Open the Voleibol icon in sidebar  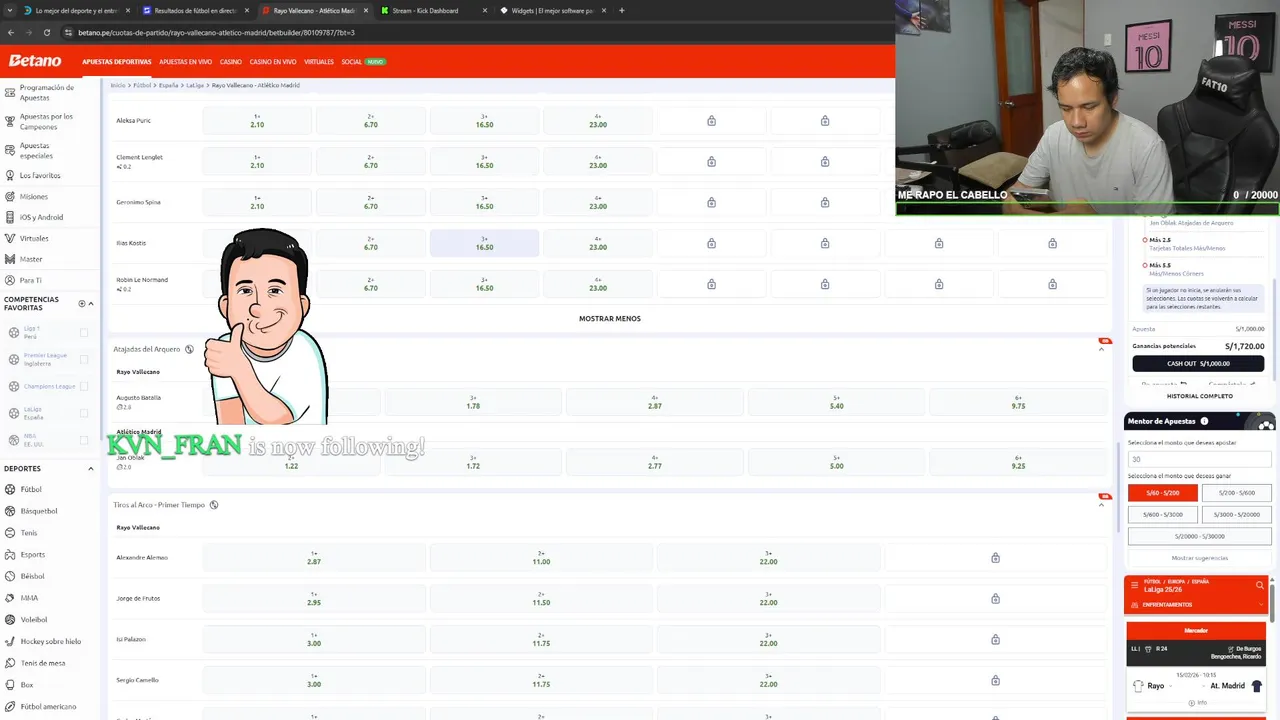tap(10, 619)
